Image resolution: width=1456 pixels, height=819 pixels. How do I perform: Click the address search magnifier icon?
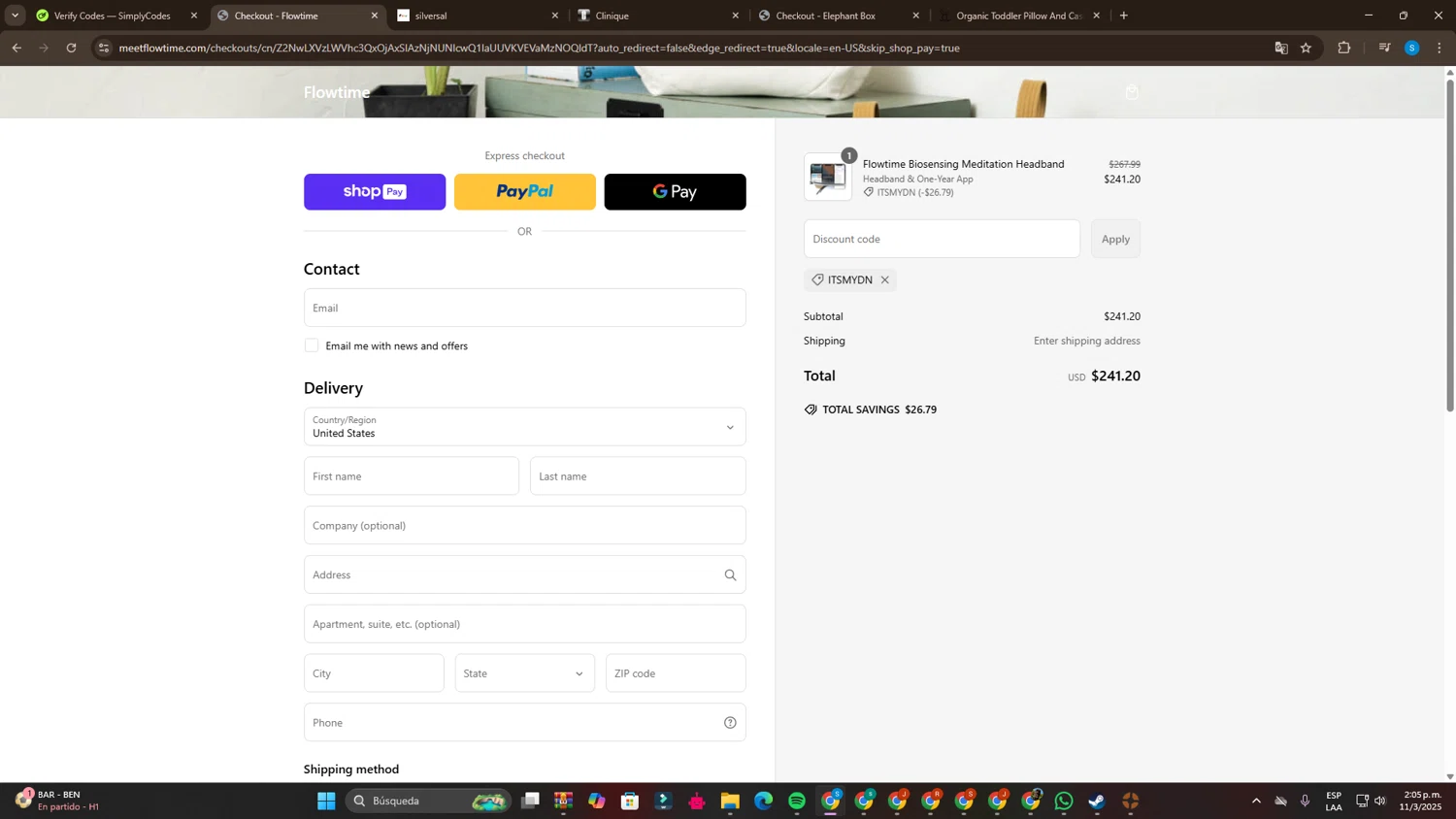pyautogui.click(x=730, y=575)
